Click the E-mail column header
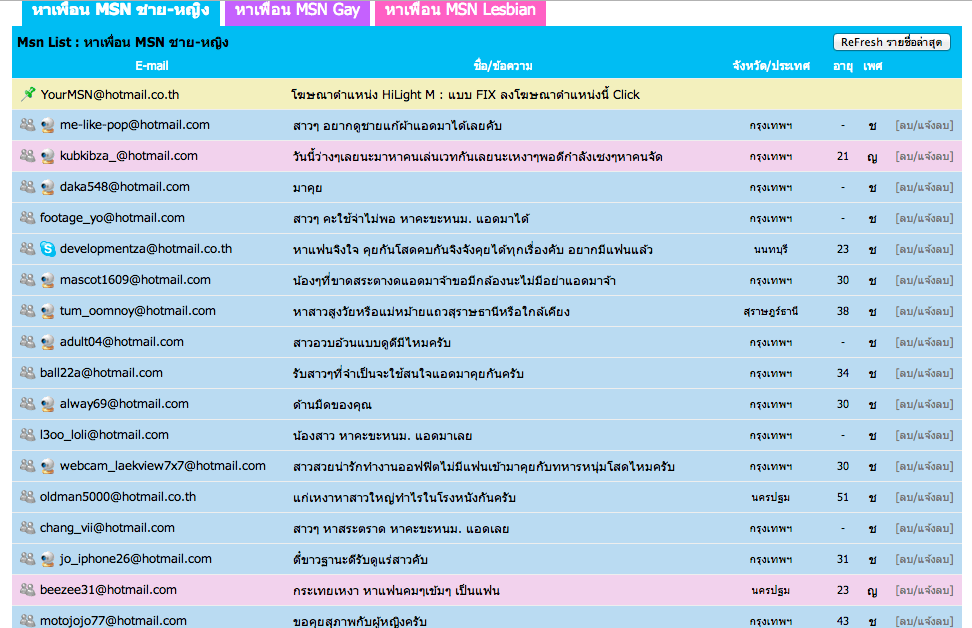The image size is (972, 628). point(152,66)
